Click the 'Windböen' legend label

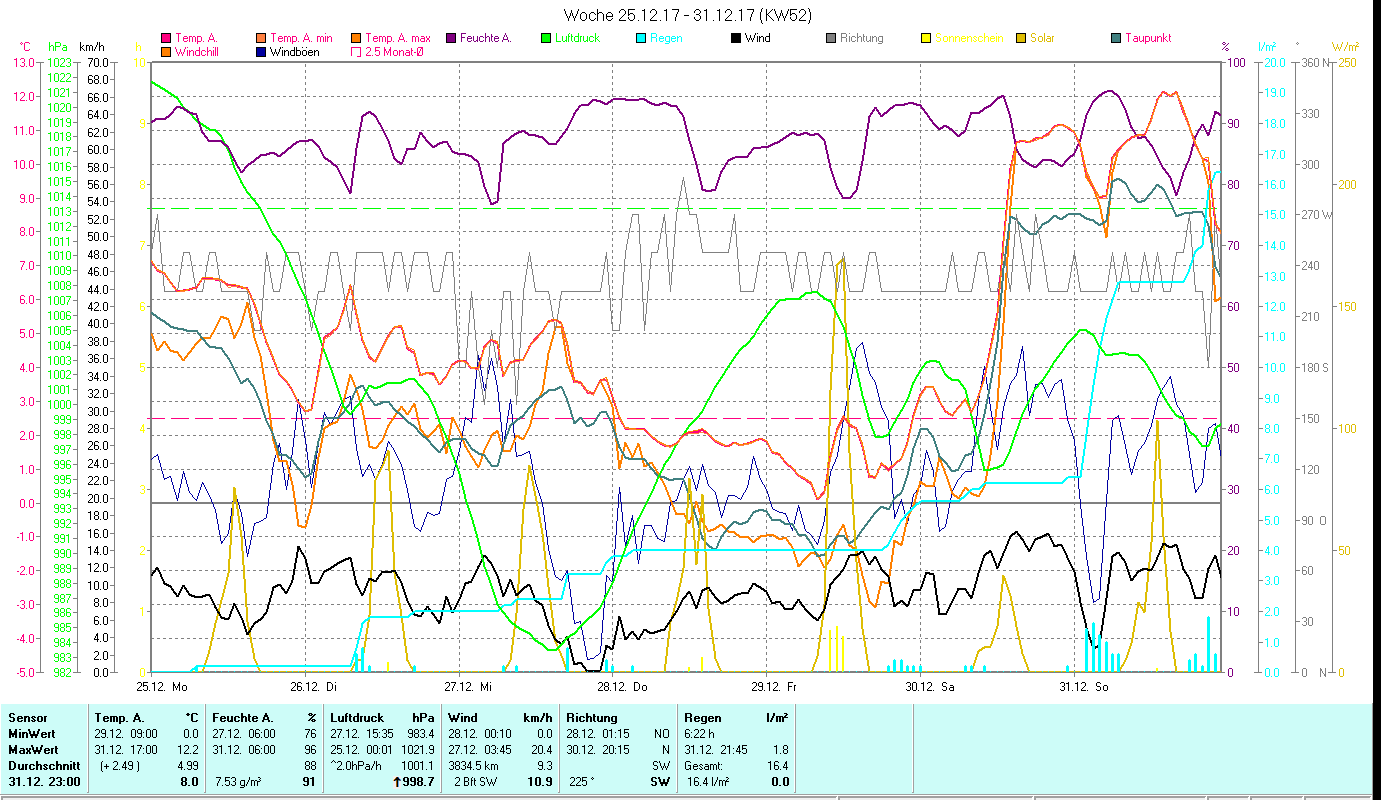tap(295, 51)
